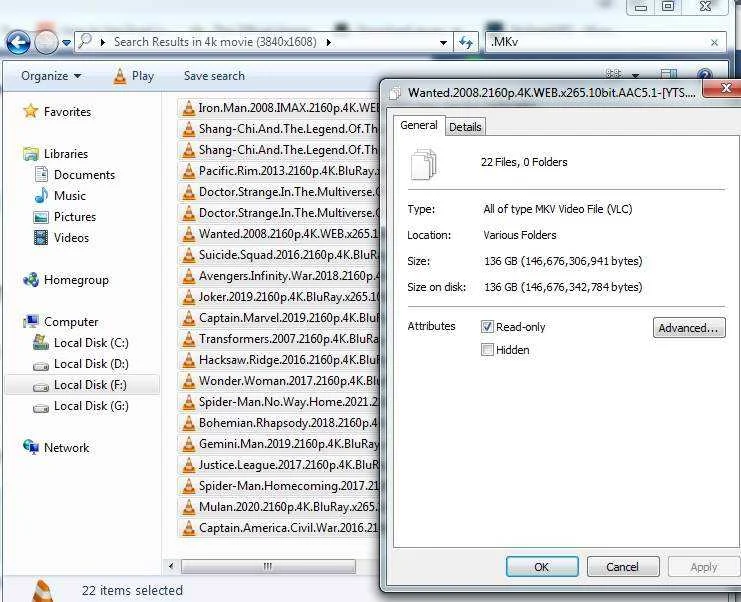Image resolution: width=741 pixels, height=602 pixels.
Task: Click the details pane VLC cone icon
Action: click(43, 591)
